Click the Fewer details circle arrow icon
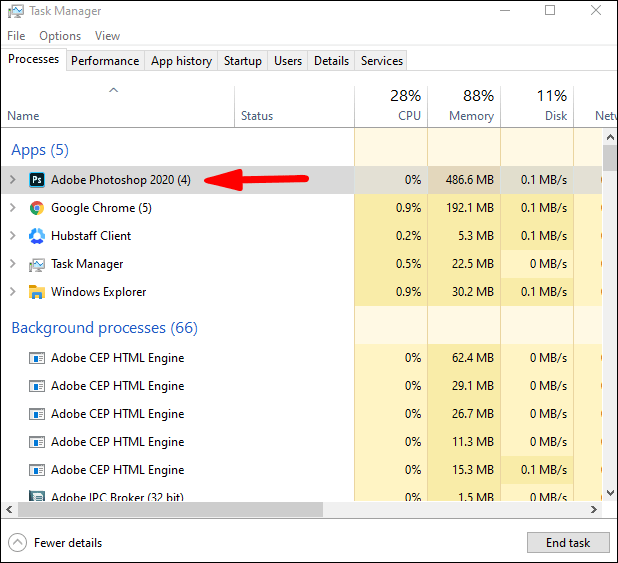The height and width of the screenshot is (563, 618). [x=17, y=543]
